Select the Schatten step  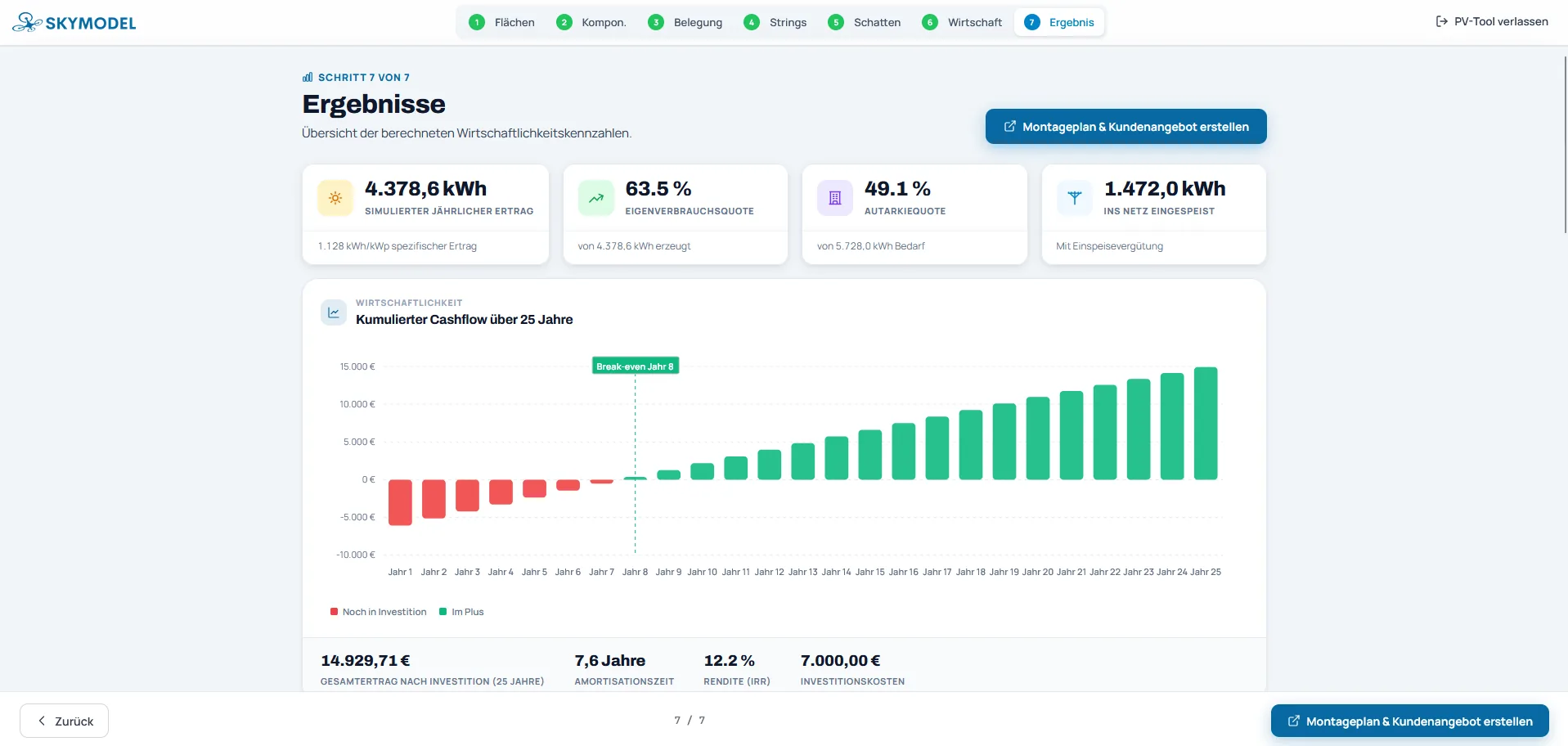tap(865, 22)
